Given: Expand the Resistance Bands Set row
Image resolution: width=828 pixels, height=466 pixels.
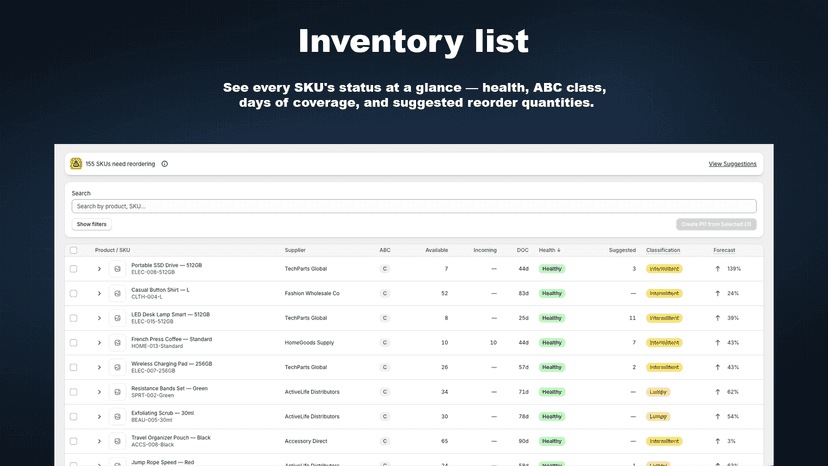Looking at the screenshot, I should 99,392.
